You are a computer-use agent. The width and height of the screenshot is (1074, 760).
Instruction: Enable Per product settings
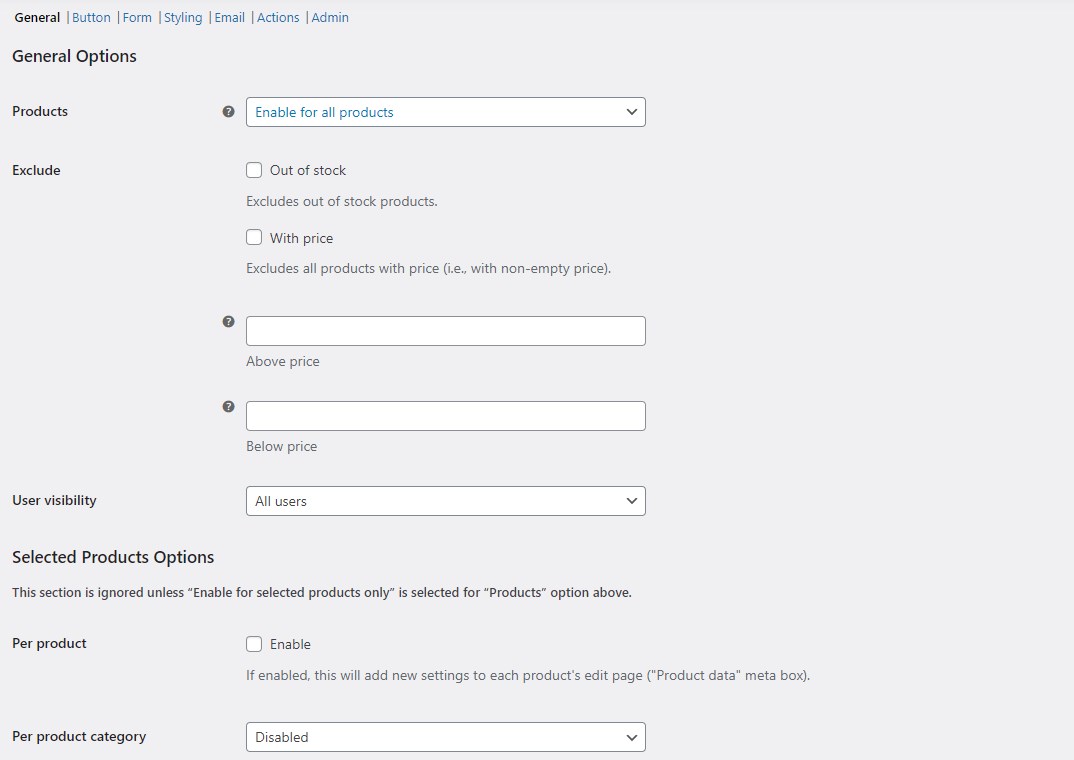point(254,644)
